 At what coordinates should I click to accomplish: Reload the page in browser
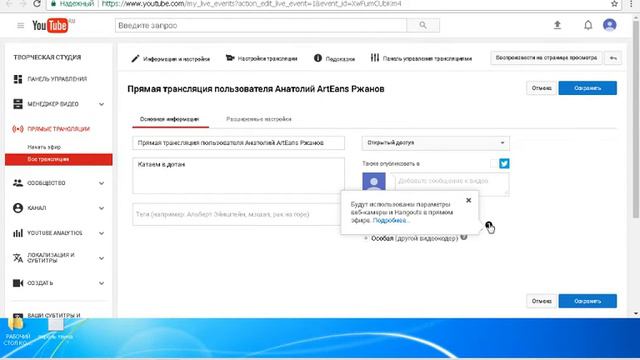click(37, 4)
